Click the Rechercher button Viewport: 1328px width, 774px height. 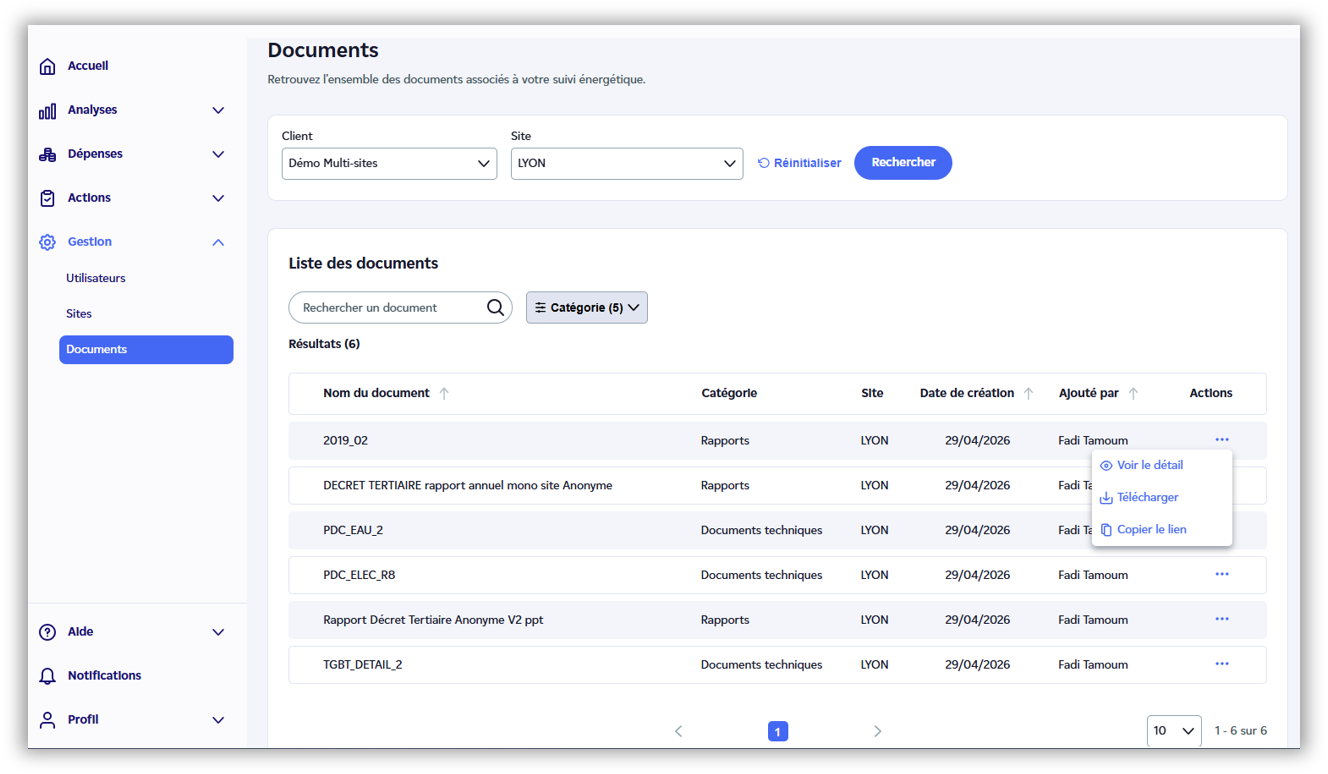click(x=903, y=163)
